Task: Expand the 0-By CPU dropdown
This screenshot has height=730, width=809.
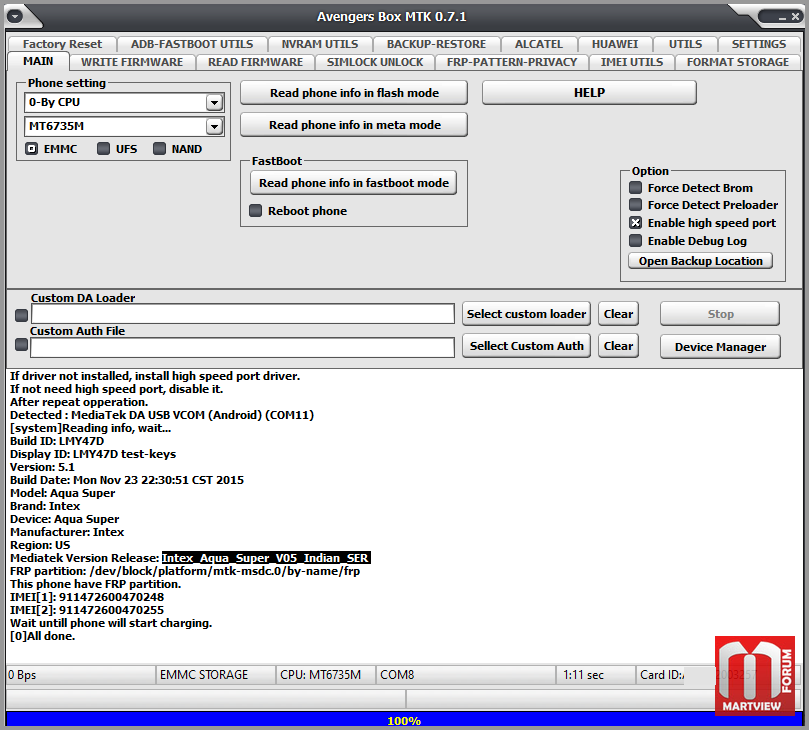Action: tap(214, 103)
